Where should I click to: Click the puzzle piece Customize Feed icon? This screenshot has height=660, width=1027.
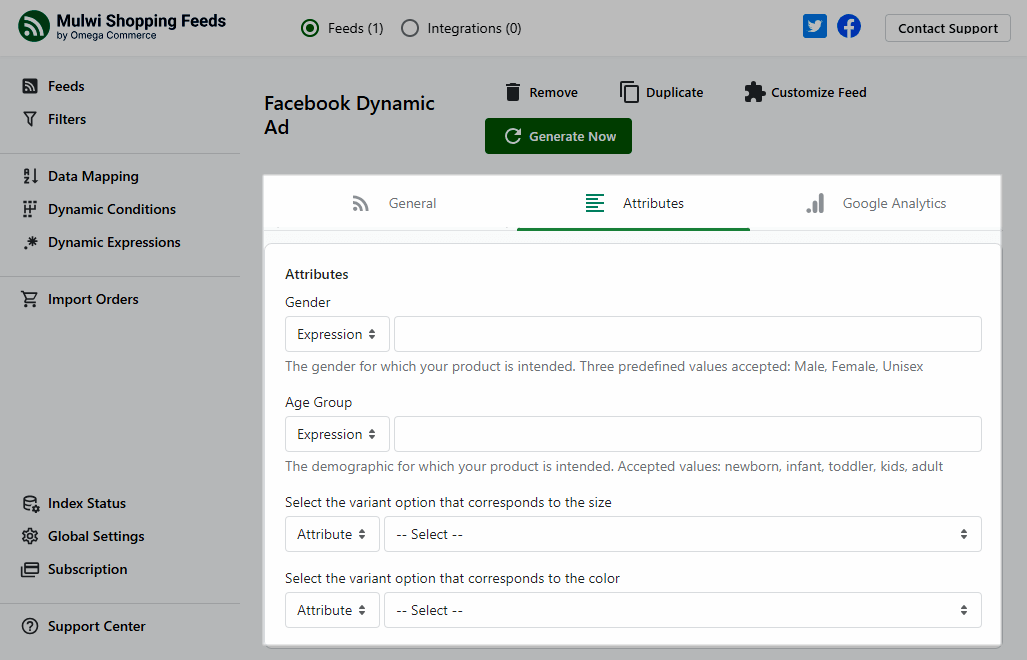[x=754, y=92]
